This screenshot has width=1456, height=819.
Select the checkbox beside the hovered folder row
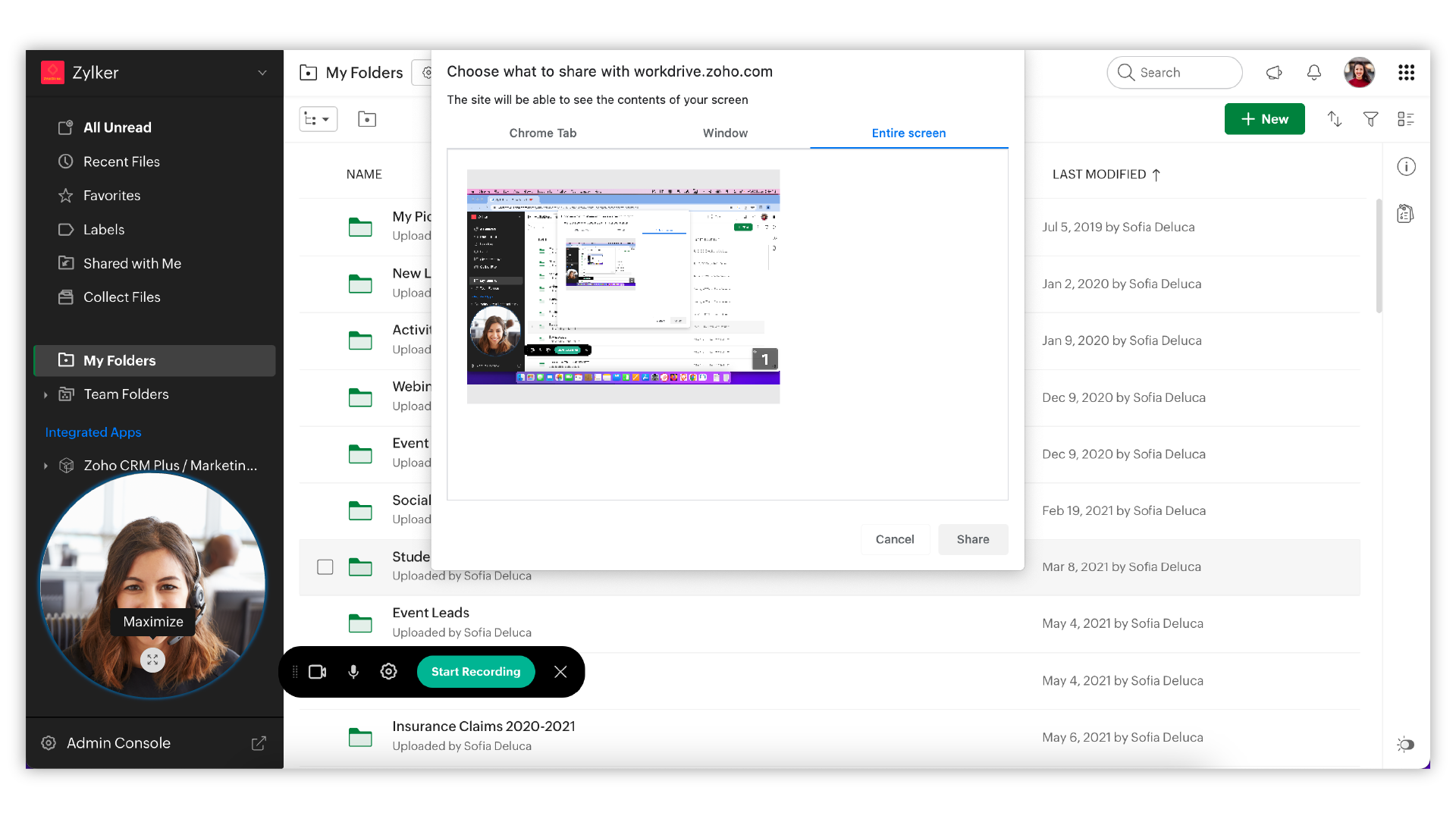pyautogui.click(x=325, y=567)
